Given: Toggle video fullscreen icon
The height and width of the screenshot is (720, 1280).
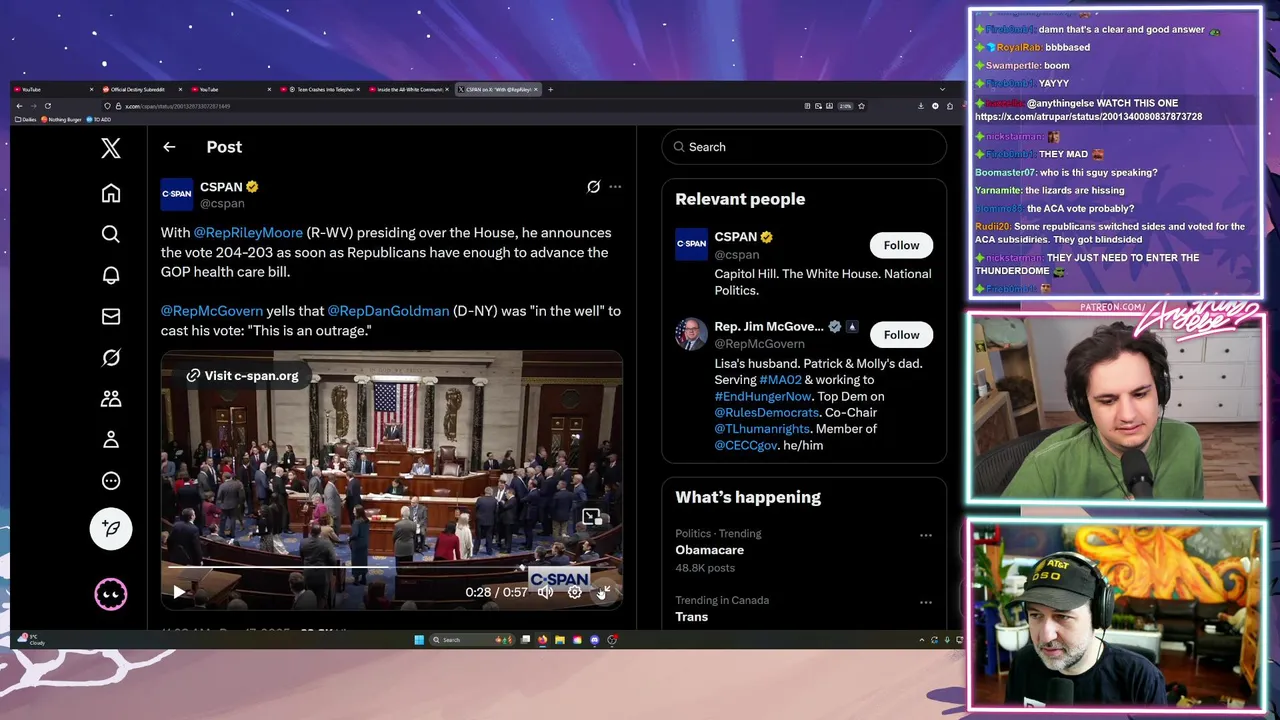Looking at the screenshot, I should pyautogui.click(x=603, y=592).
